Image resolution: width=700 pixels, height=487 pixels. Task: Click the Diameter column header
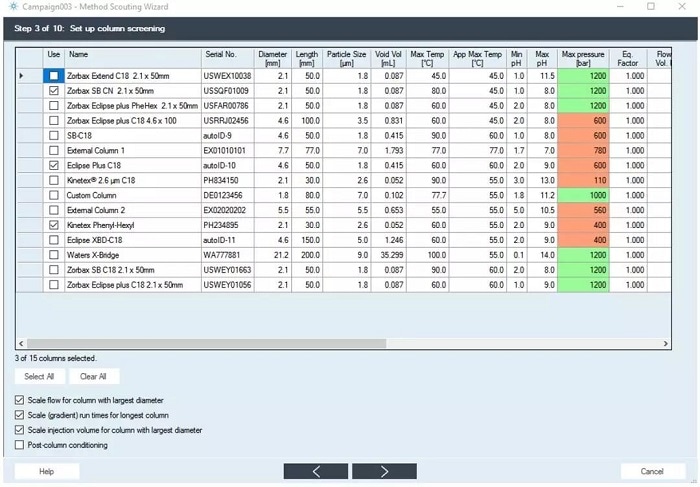[x=272, y=57]
